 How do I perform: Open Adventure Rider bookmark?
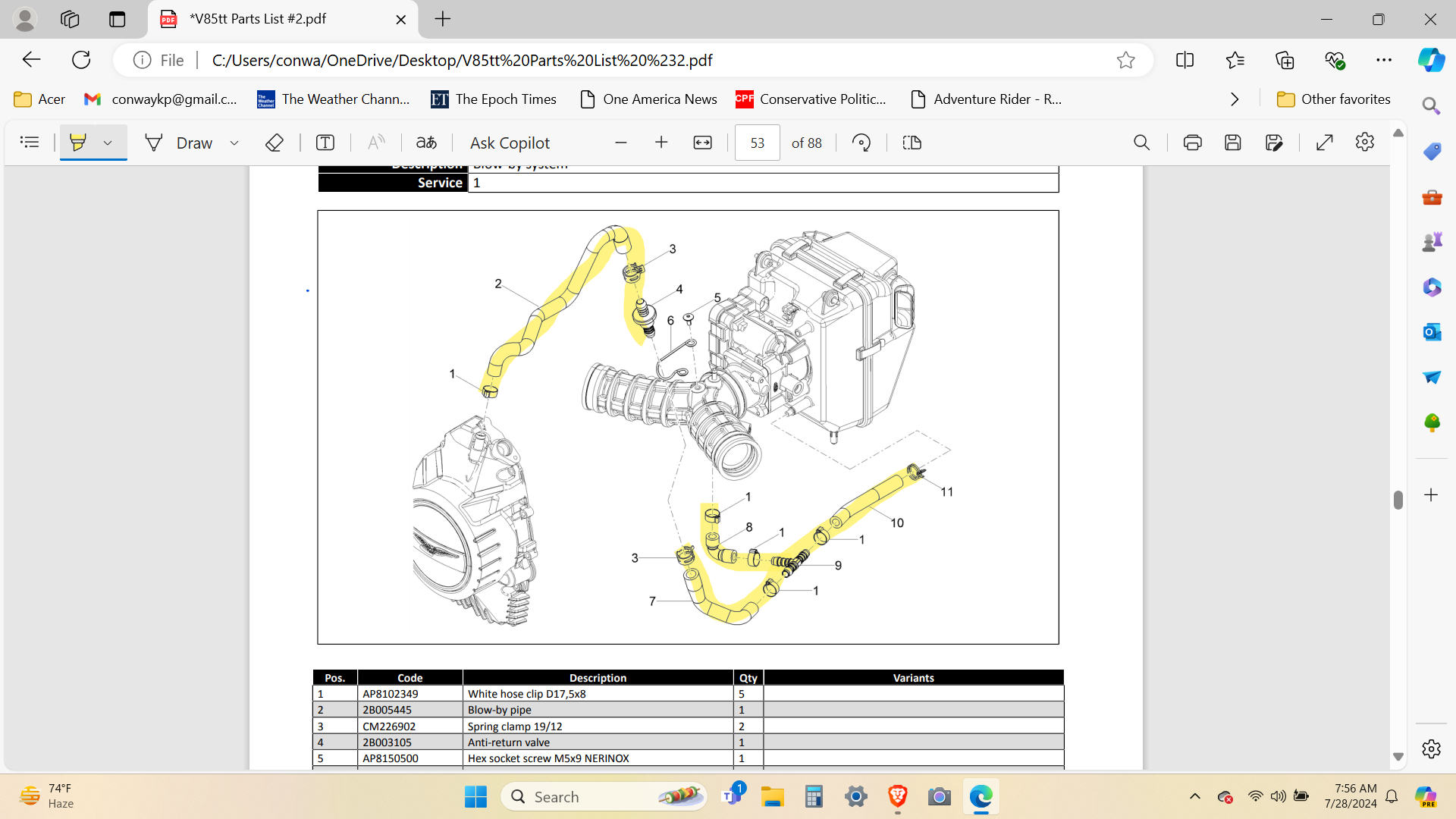pos(986,99)
